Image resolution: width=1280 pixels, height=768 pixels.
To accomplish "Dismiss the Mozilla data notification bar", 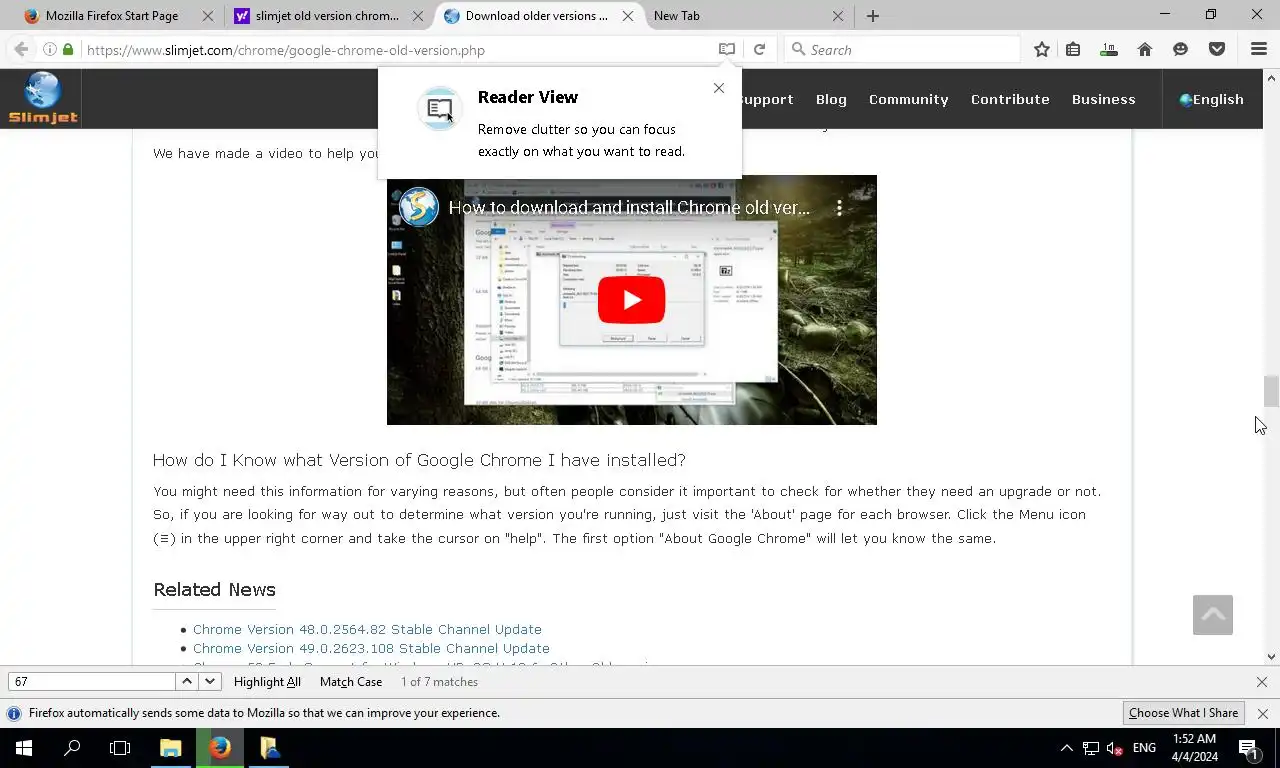I will [1262, 714].
